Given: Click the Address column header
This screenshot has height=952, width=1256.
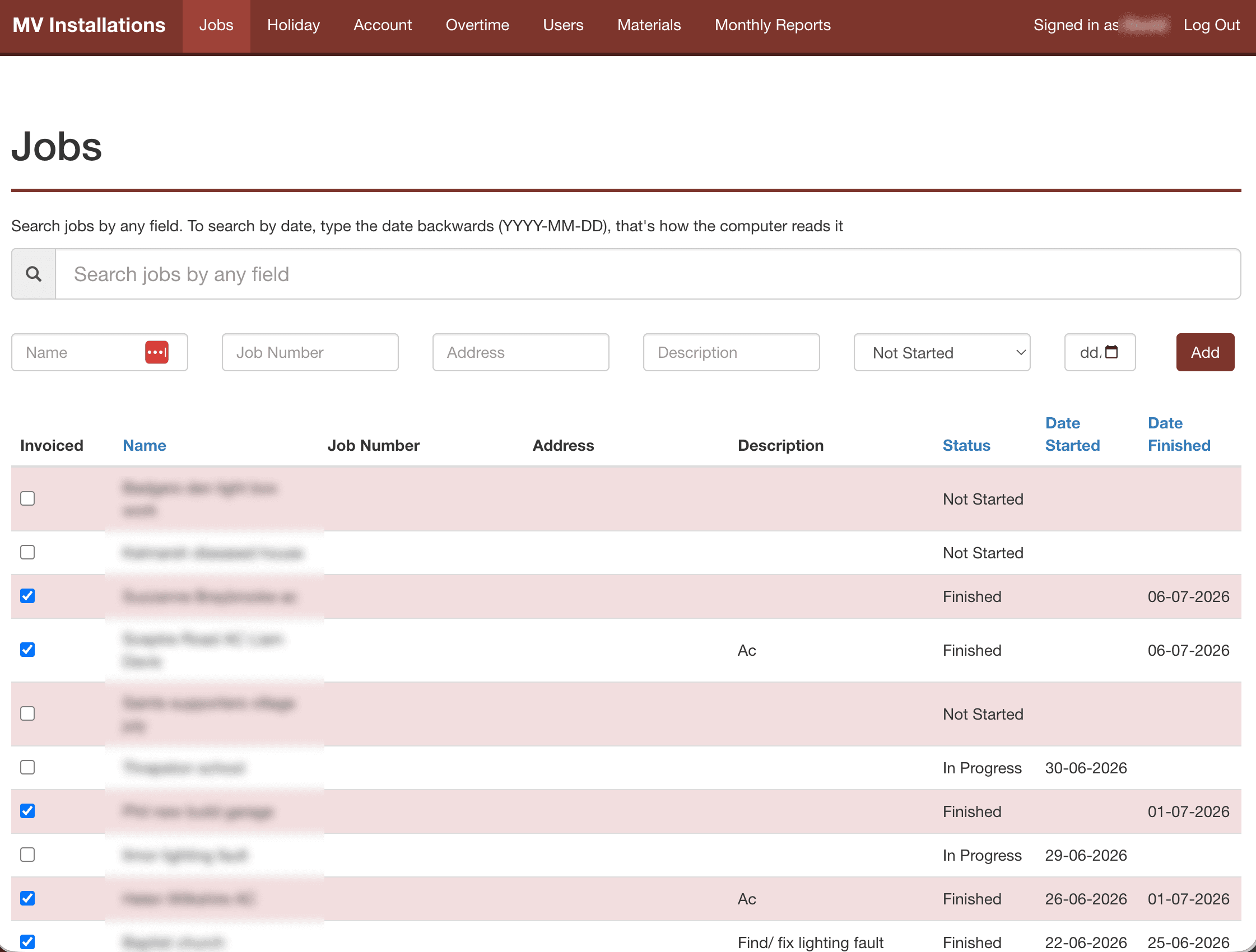Looking at the screenshot, I should [562, 446].
